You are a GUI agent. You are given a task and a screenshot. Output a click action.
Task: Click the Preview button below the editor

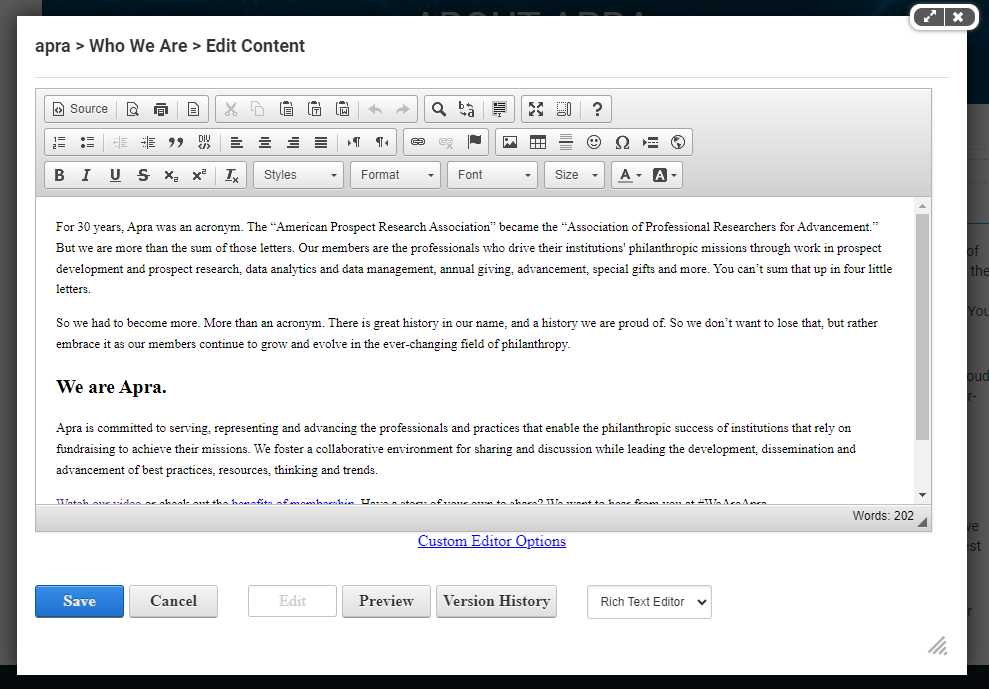pyautogui.click(x=387, y=601)
